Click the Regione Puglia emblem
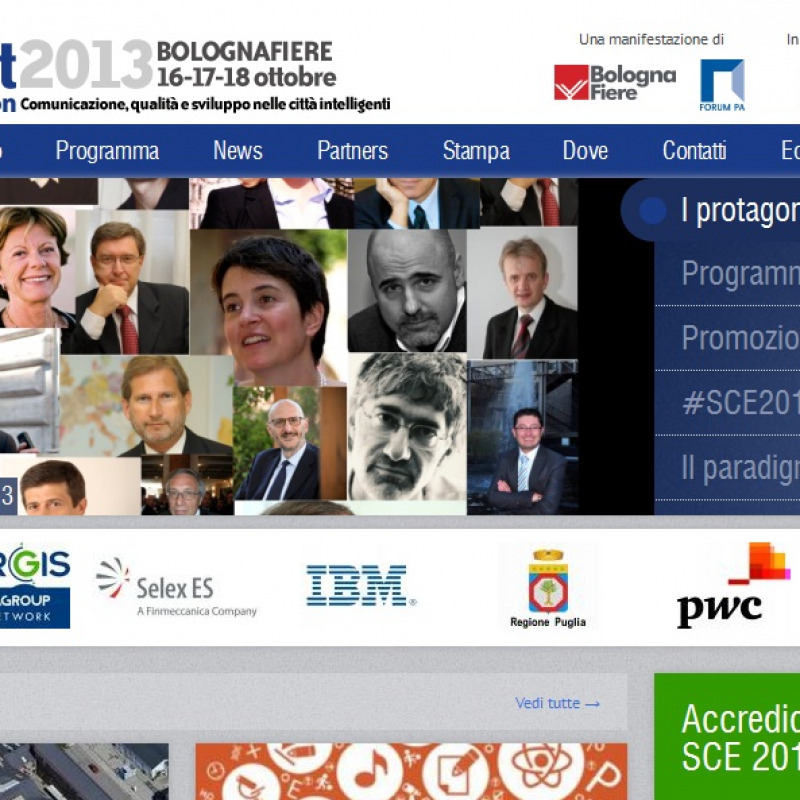Screen dimensions: 800x800 (548, 588)
